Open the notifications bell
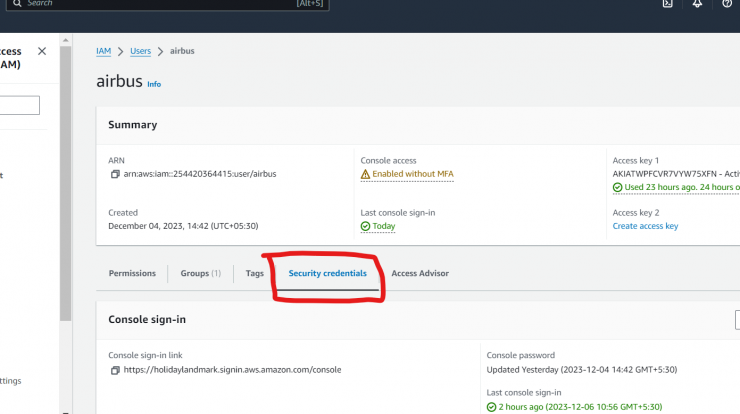 pyautogui.click(x=697, y=4)
